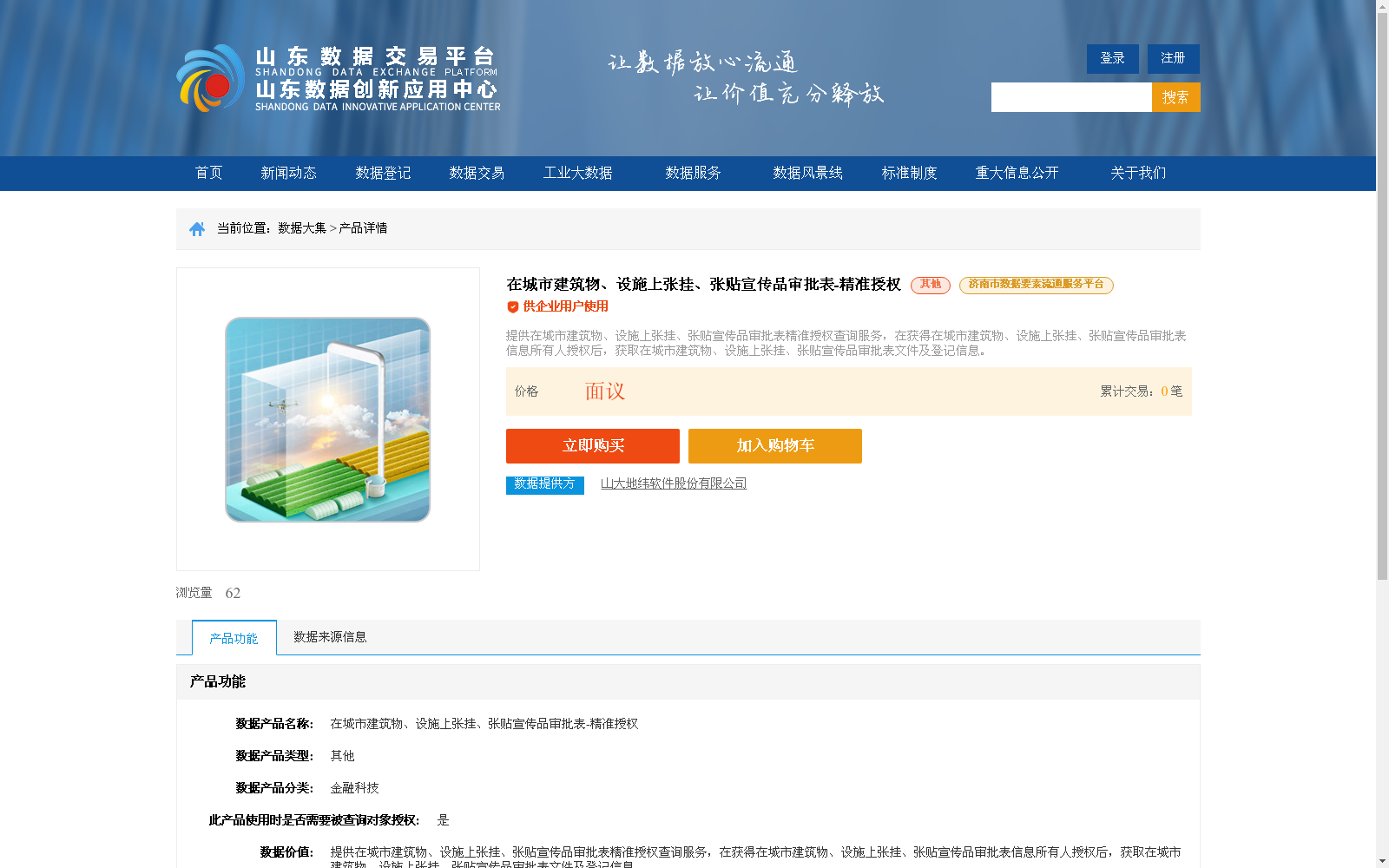Click the 数据产品类型 其他 value
The image size is (1389, 868).
[342, 756]
